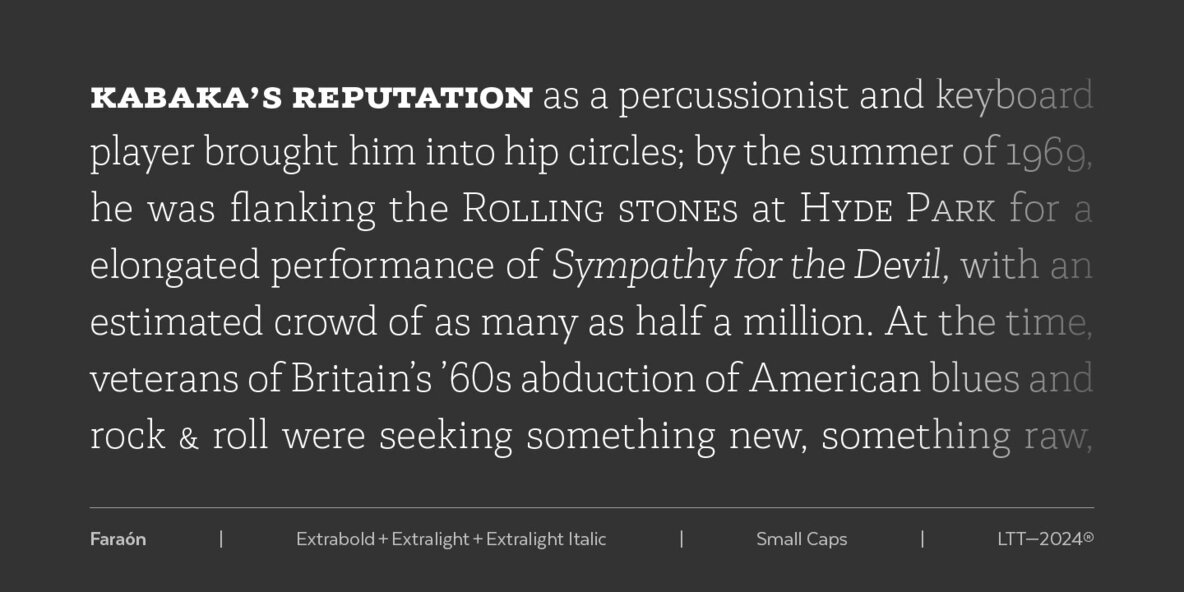Click the ampersand in rock & roll

189,438
